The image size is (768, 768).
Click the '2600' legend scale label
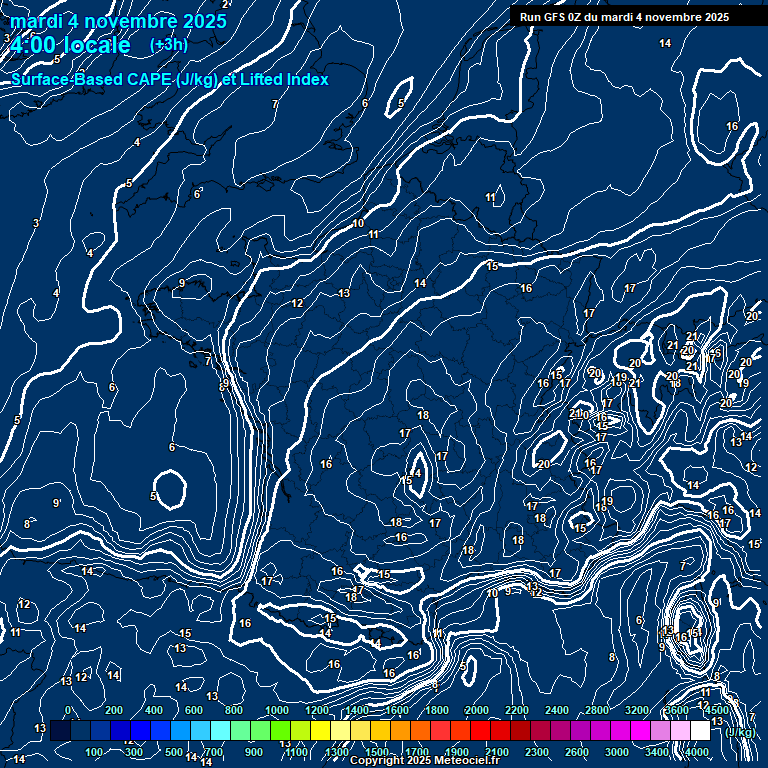click(577, 752)
